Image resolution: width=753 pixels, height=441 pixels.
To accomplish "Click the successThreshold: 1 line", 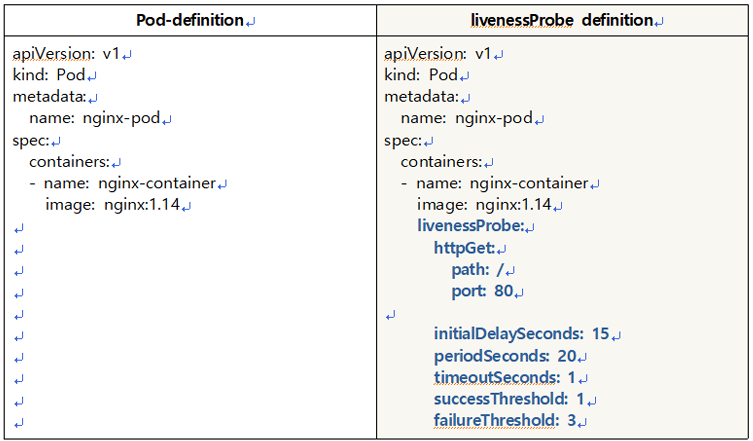I will tap(509, 400).
